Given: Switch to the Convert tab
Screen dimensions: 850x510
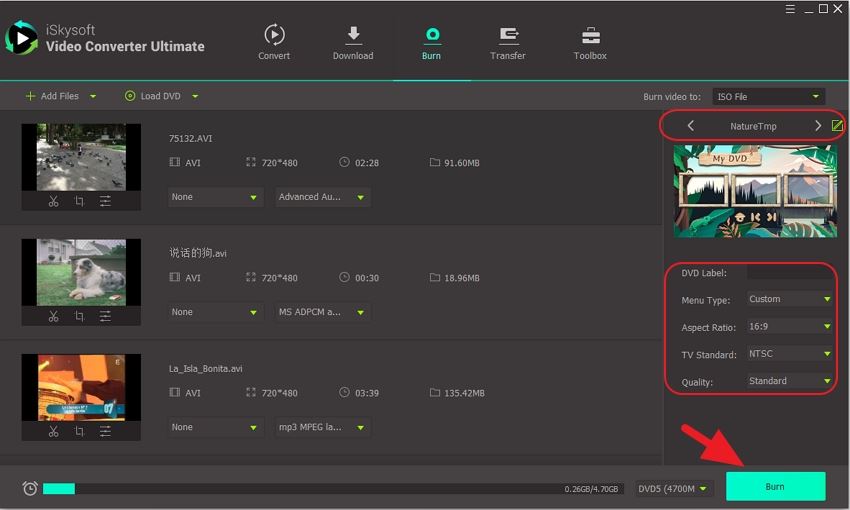Looking at the screenshot, I should (x=274, y=42).
